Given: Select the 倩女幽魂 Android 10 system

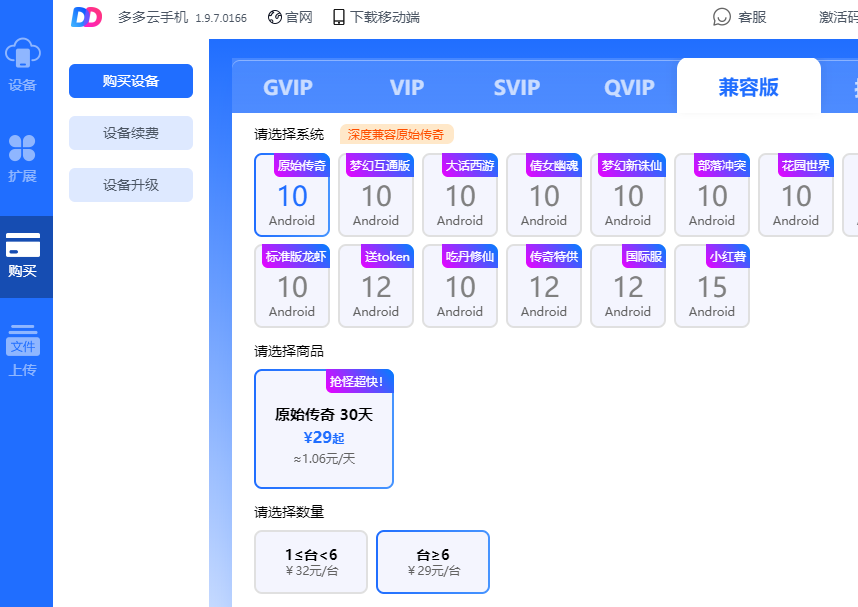Looking at the screenshot, I should tap(544, 195).
